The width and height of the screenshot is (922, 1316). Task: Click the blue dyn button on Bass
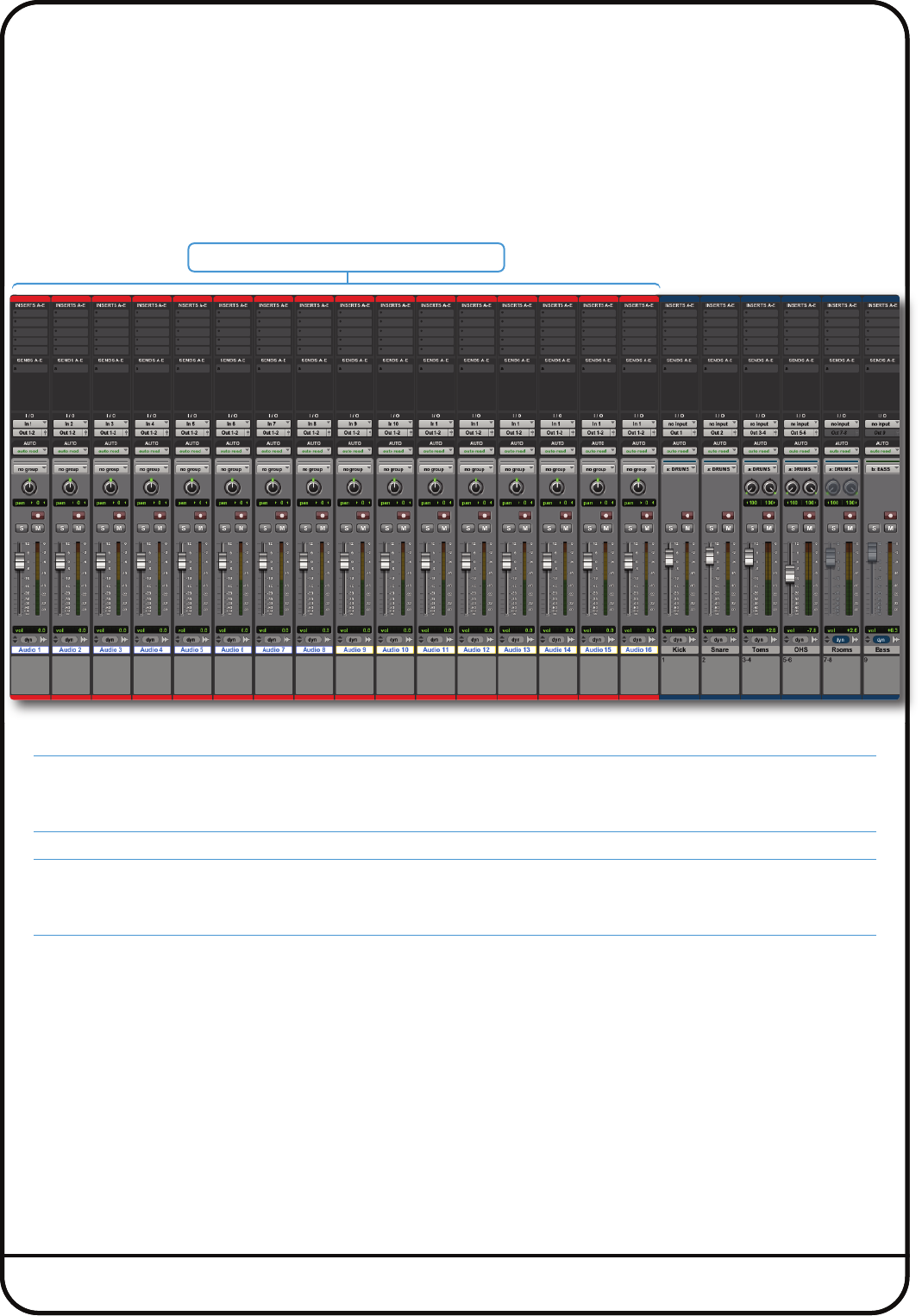point(881,640)
